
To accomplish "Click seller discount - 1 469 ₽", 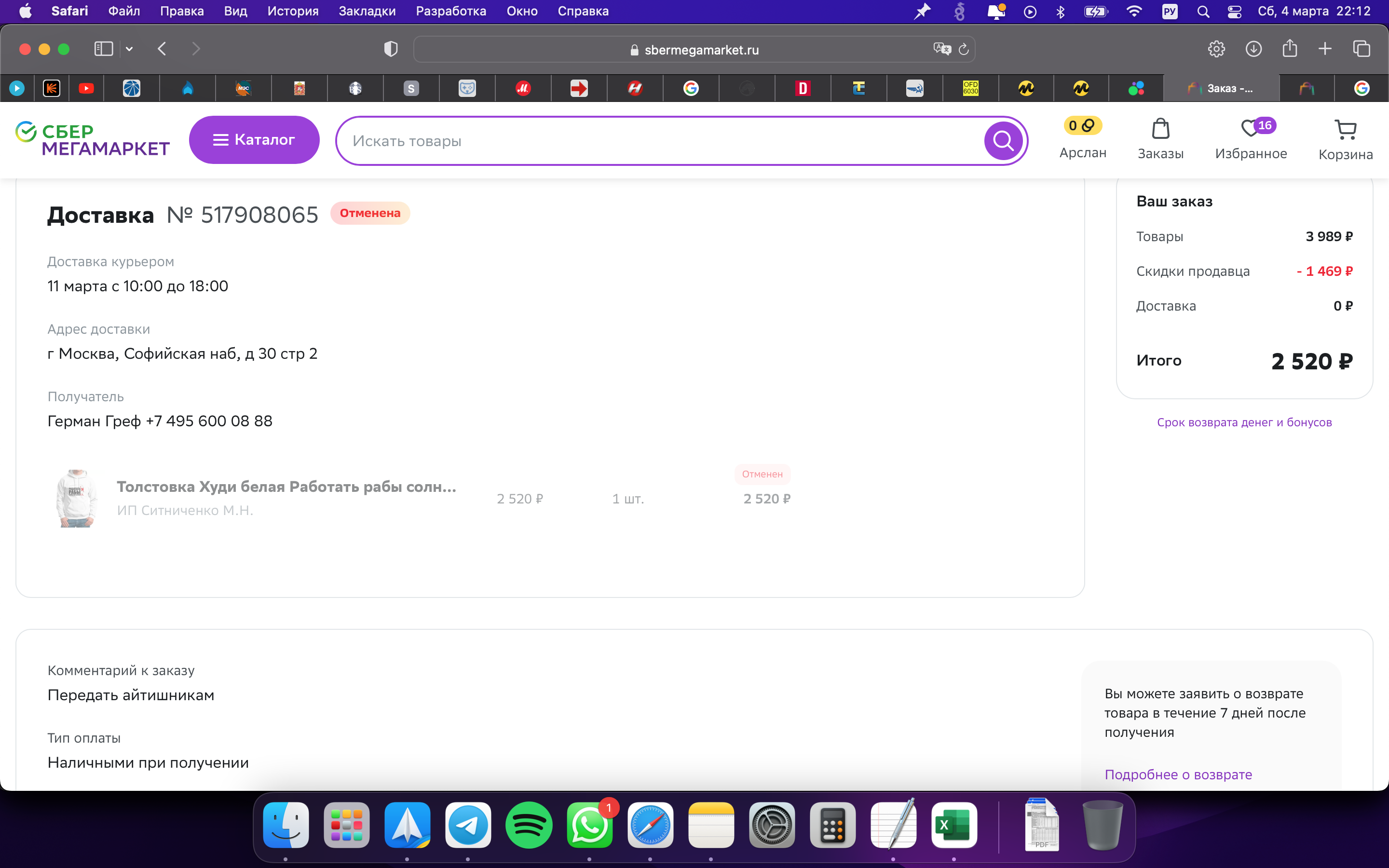I will tap(1324, 271).
